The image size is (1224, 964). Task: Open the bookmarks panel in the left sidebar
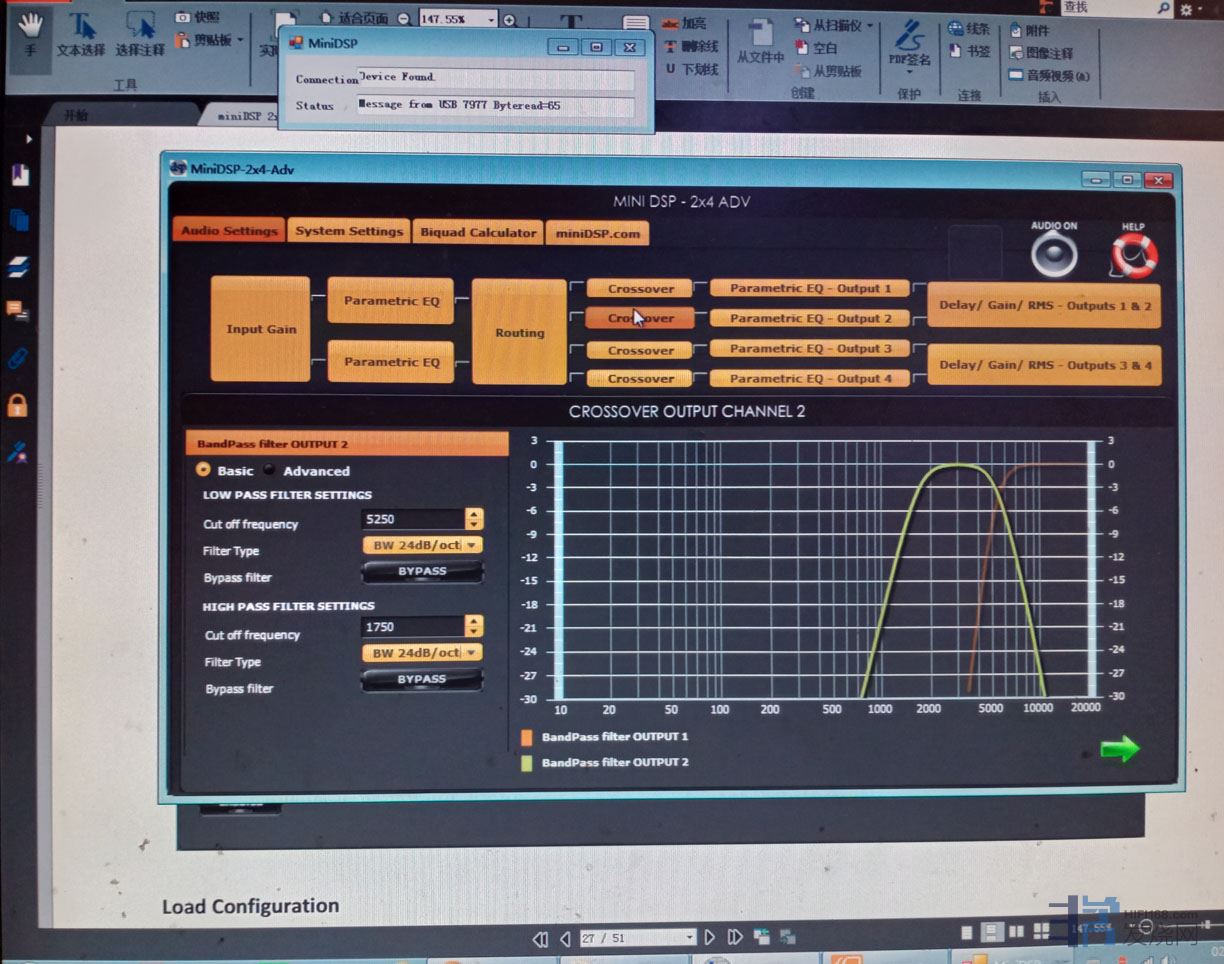click(x=19, y=174)
